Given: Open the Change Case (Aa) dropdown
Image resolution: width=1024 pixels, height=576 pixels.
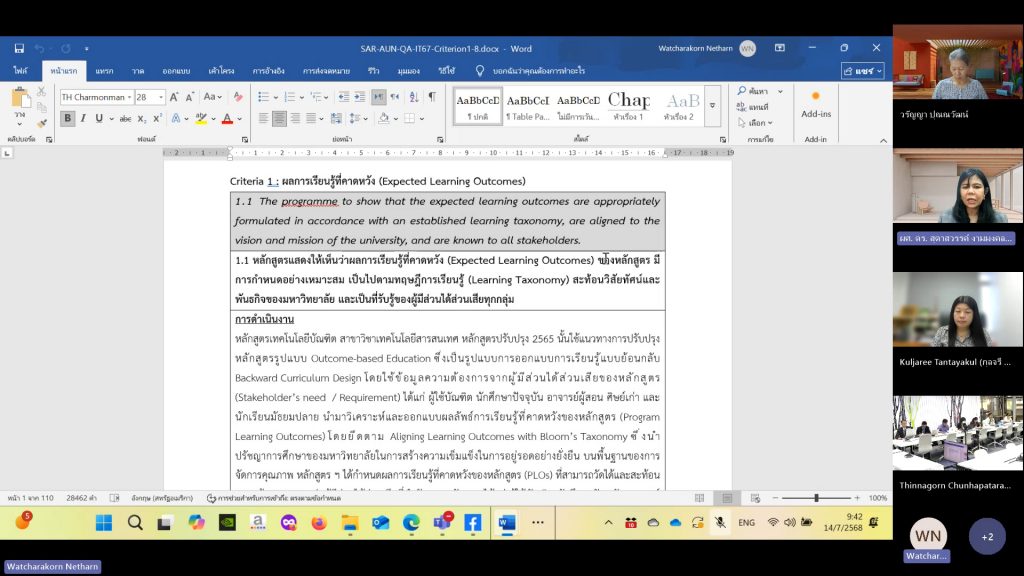Looking at the screenshot, I should (x=212, y=97).
